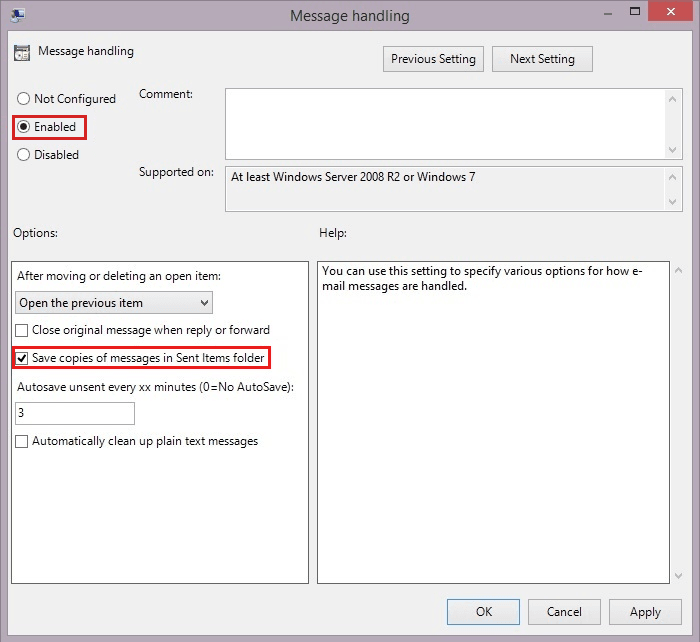Minimize the Message handling window
The image size is (700, 642).
(x=608, y=13)
